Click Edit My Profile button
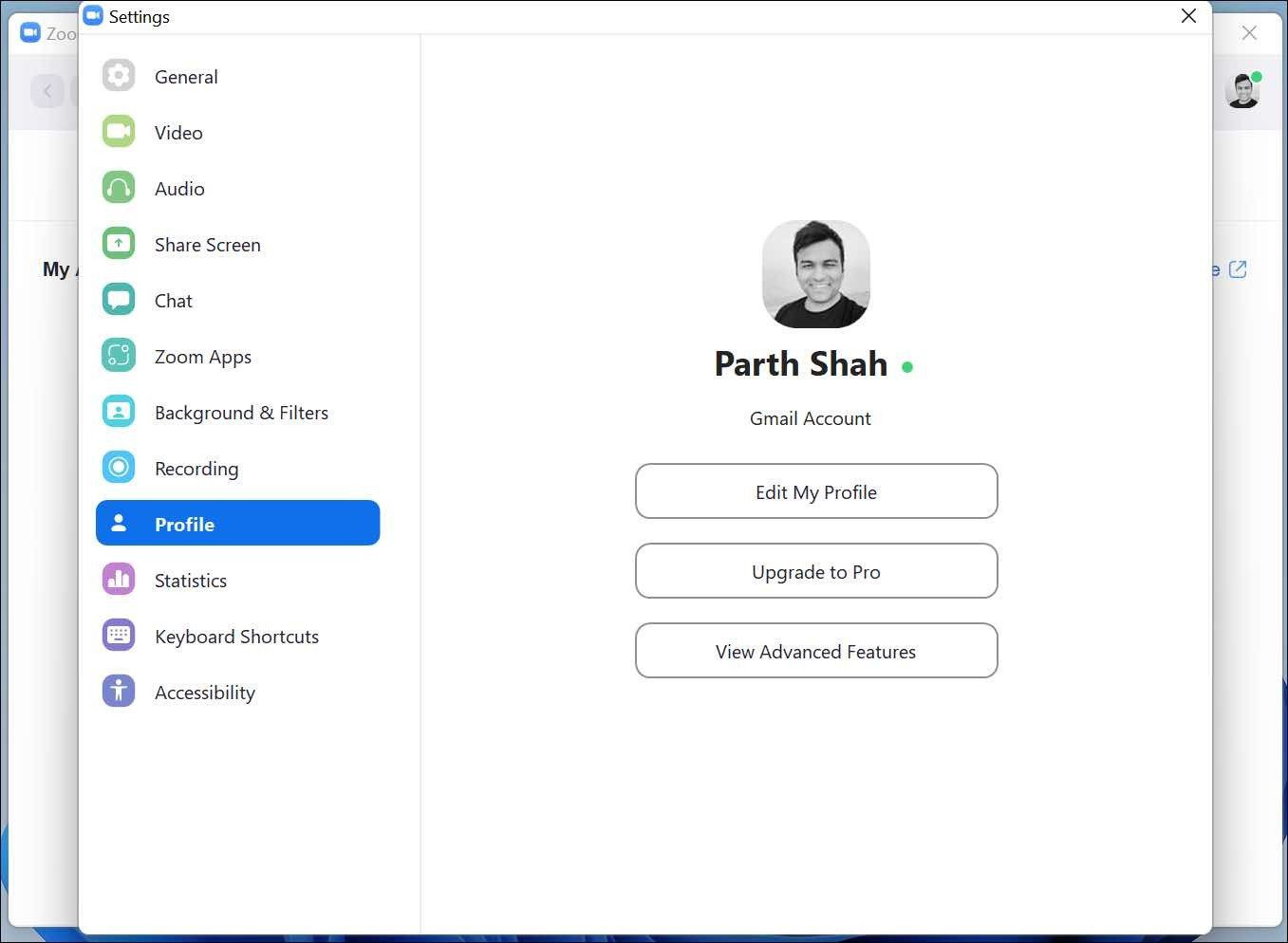This screenshot has height=943, width=1288. [816, 491]
